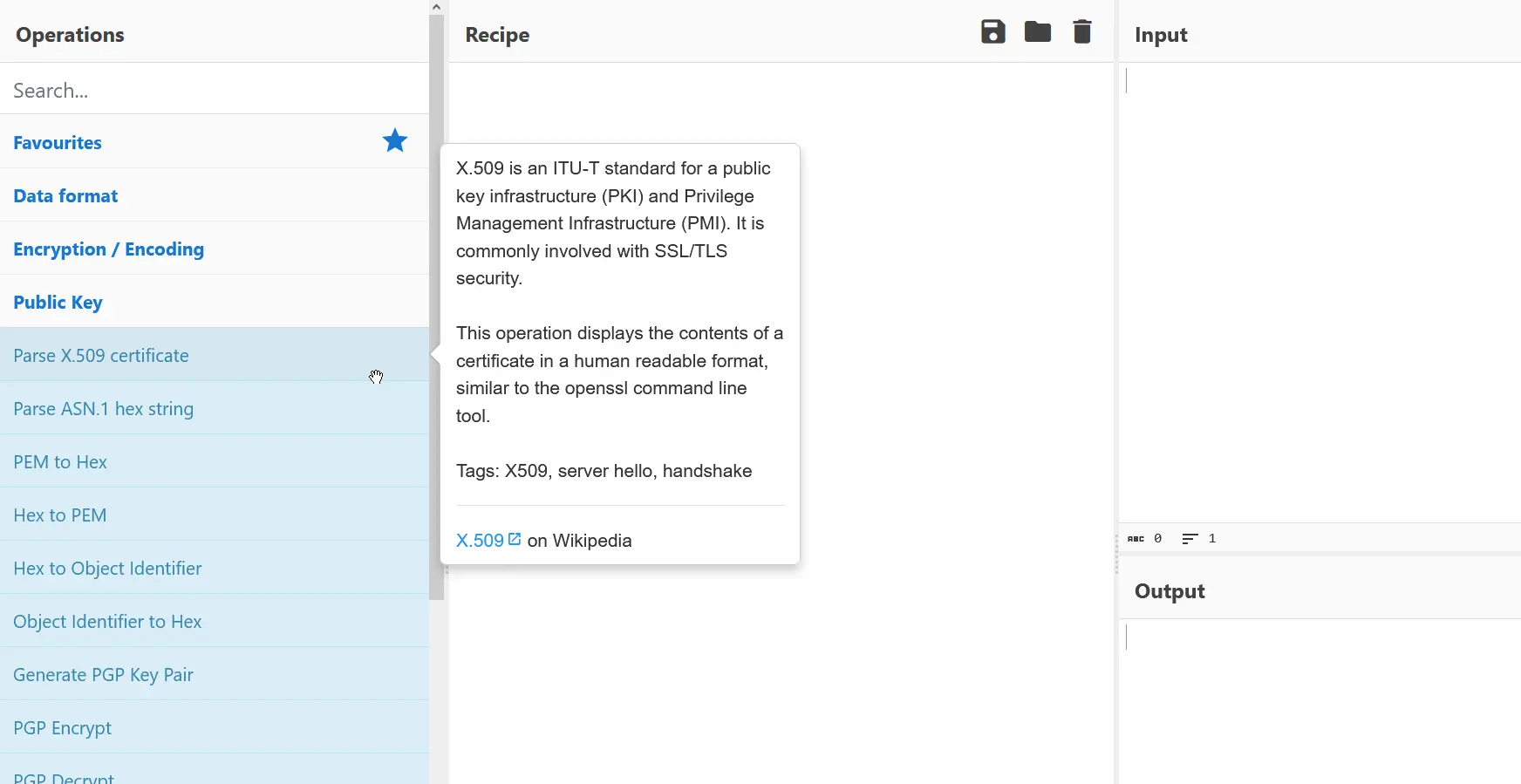Click the input character count icon

[x=1136, y=539]
